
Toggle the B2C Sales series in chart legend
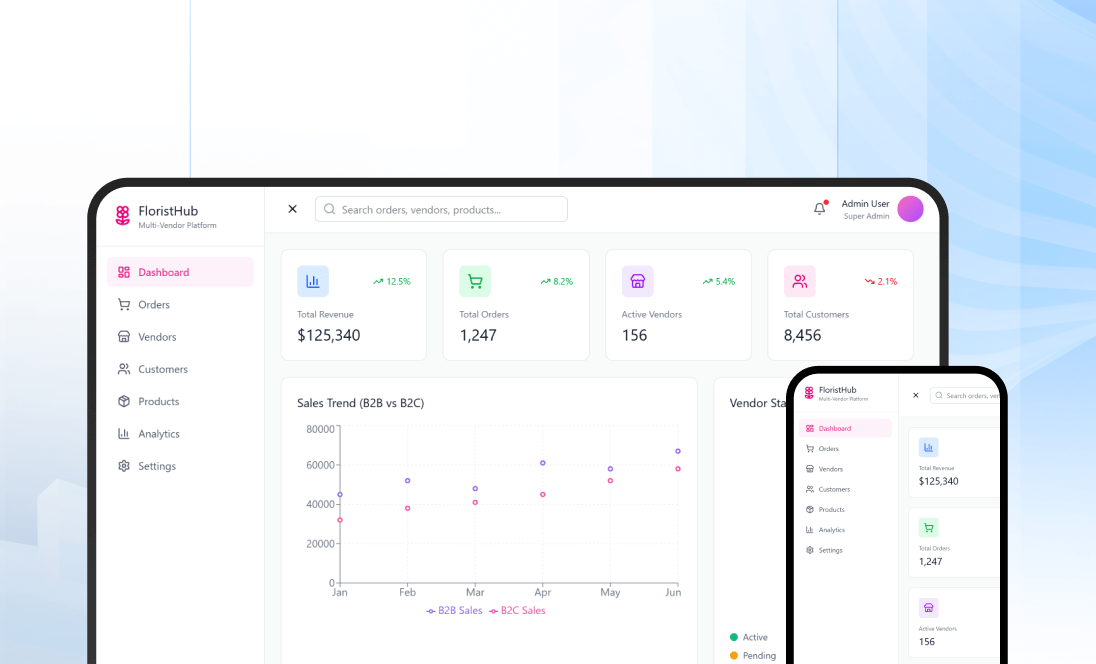tap(517, 610)
